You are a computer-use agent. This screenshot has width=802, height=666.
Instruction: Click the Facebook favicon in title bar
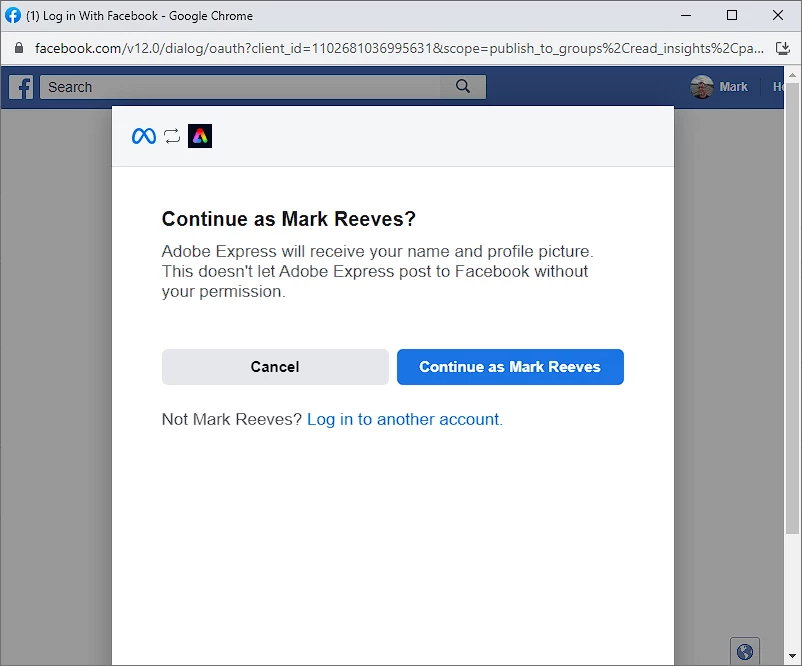point(13,15)
